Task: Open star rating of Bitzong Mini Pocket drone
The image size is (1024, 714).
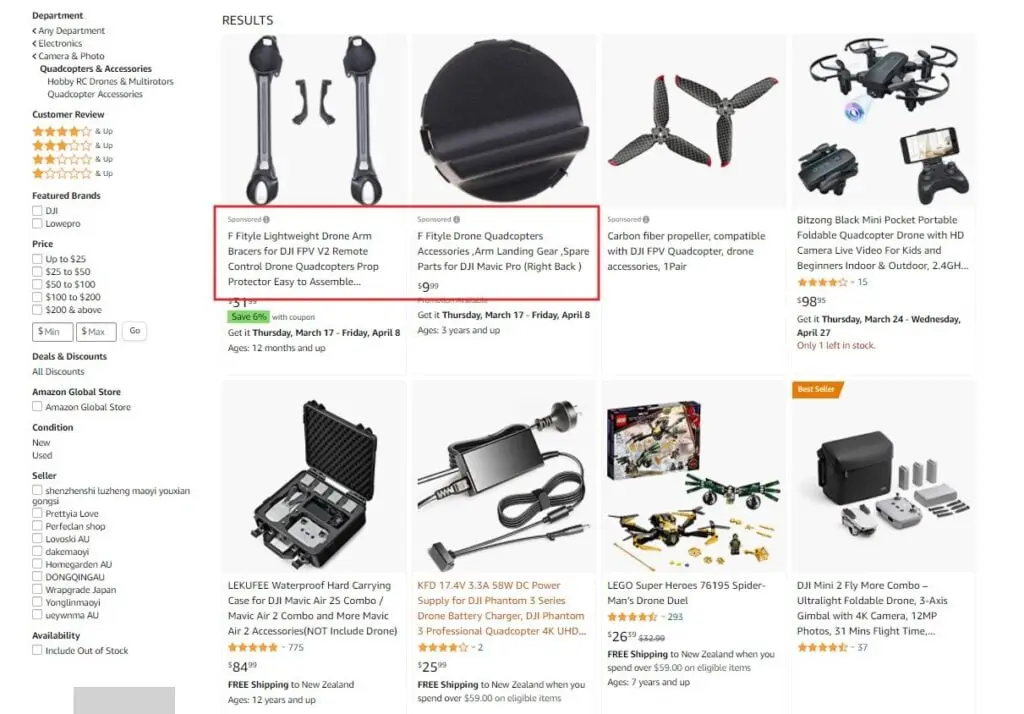Action: [x=822, y=282]
